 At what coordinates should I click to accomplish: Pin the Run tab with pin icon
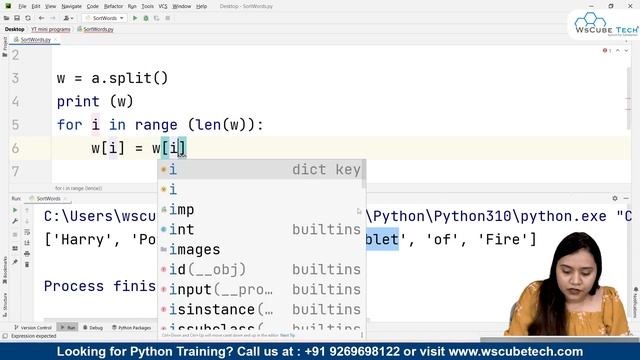click(15, 262)
